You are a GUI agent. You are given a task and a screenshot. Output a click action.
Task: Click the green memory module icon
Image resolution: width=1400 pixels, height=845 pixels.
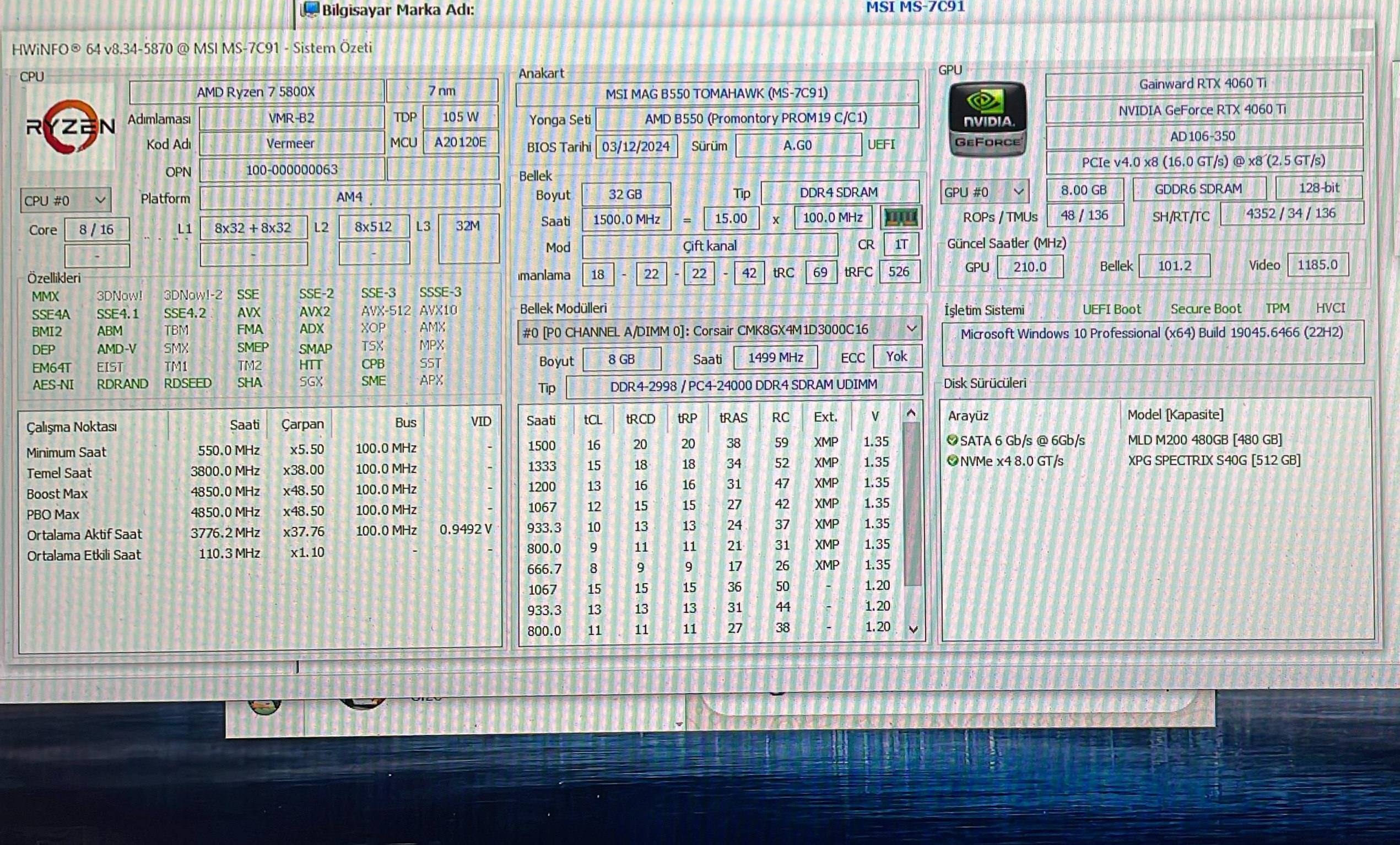pos(901,217)
